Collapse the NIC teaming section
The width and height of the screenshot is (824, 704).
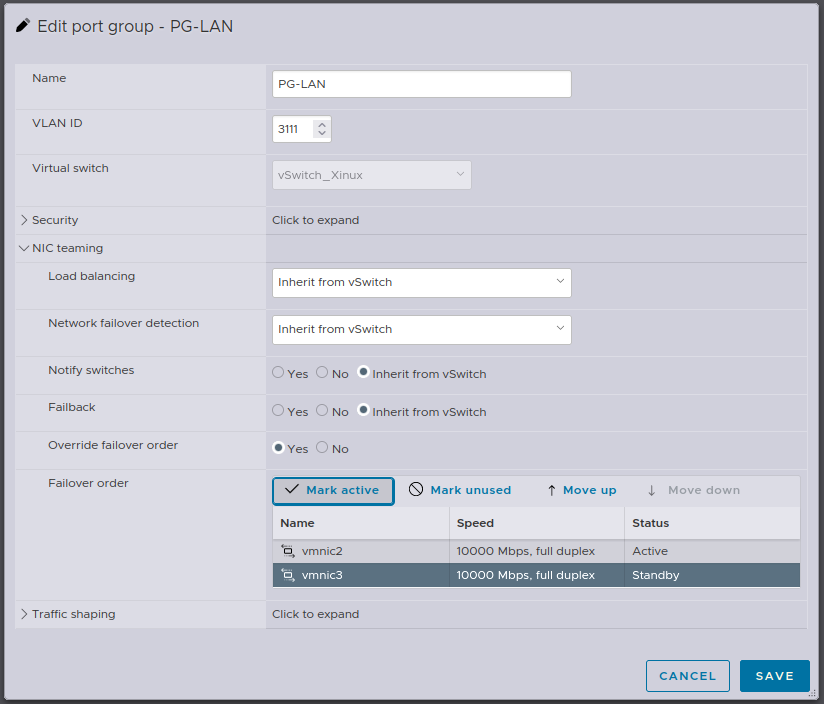click(x=24, y=248)
